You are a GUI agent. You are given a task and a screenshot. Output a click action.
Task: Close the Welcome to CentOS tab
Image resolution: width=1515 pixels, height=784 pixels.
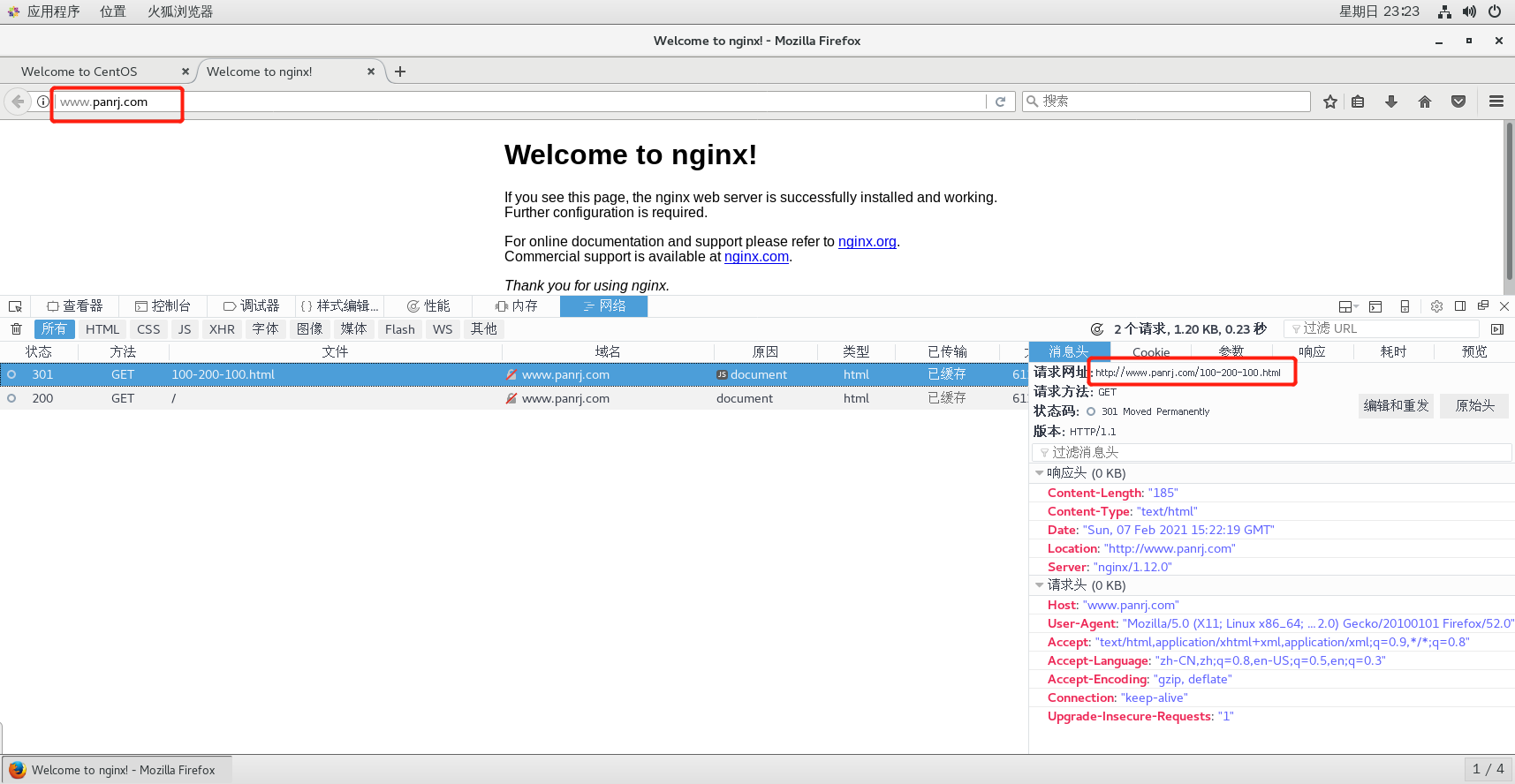(186, 72)
